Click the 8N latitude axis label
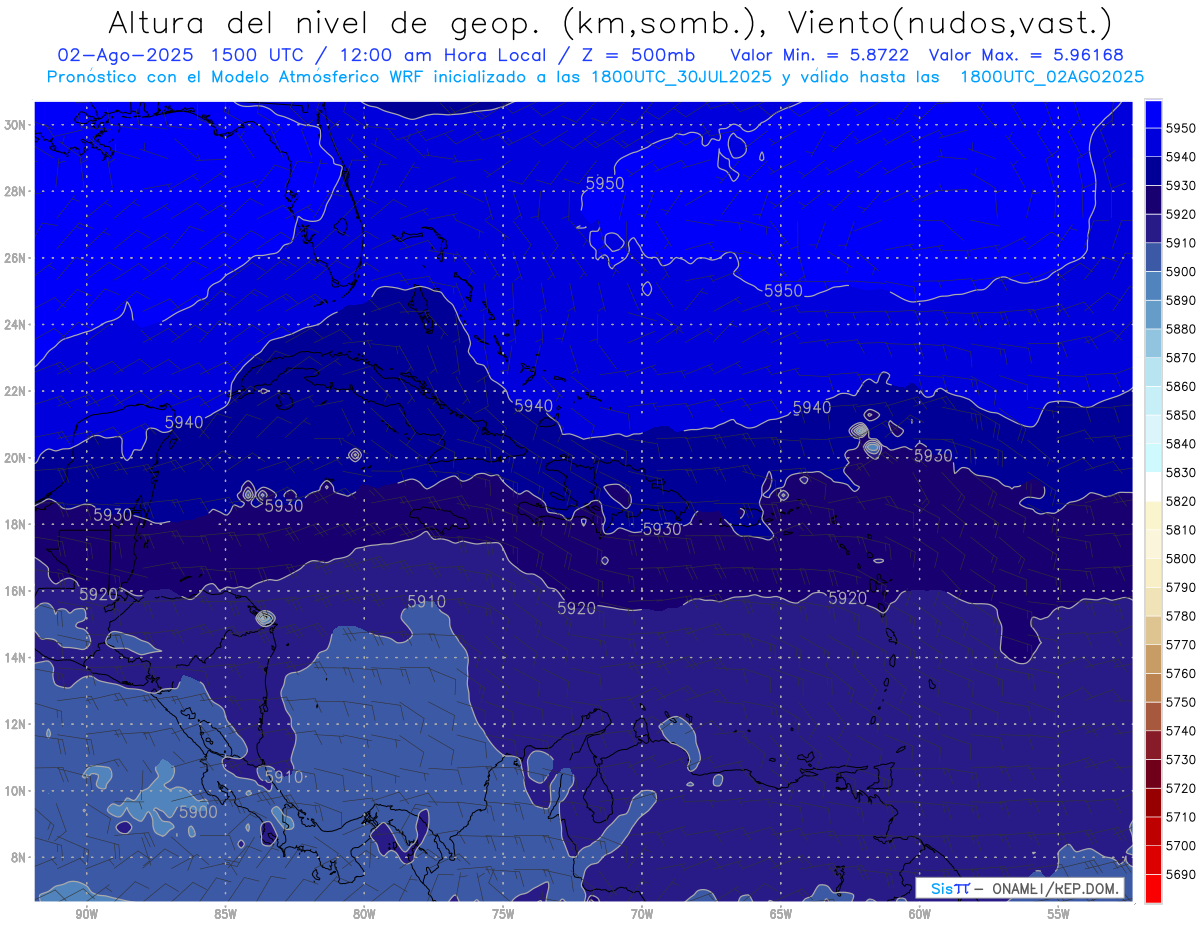This screenshot has width=1200, height=927. [19, 858]
